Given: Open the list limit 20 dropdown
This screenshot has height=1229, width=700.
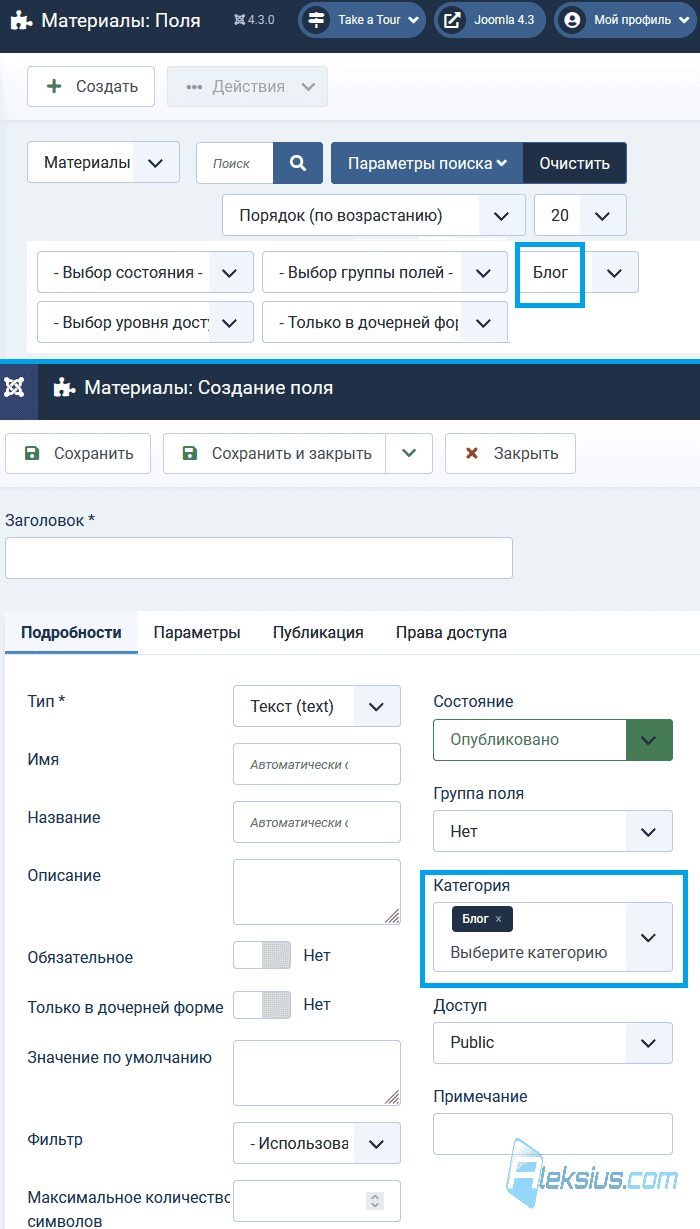Looking at the screenshot, I should point(580,215).
